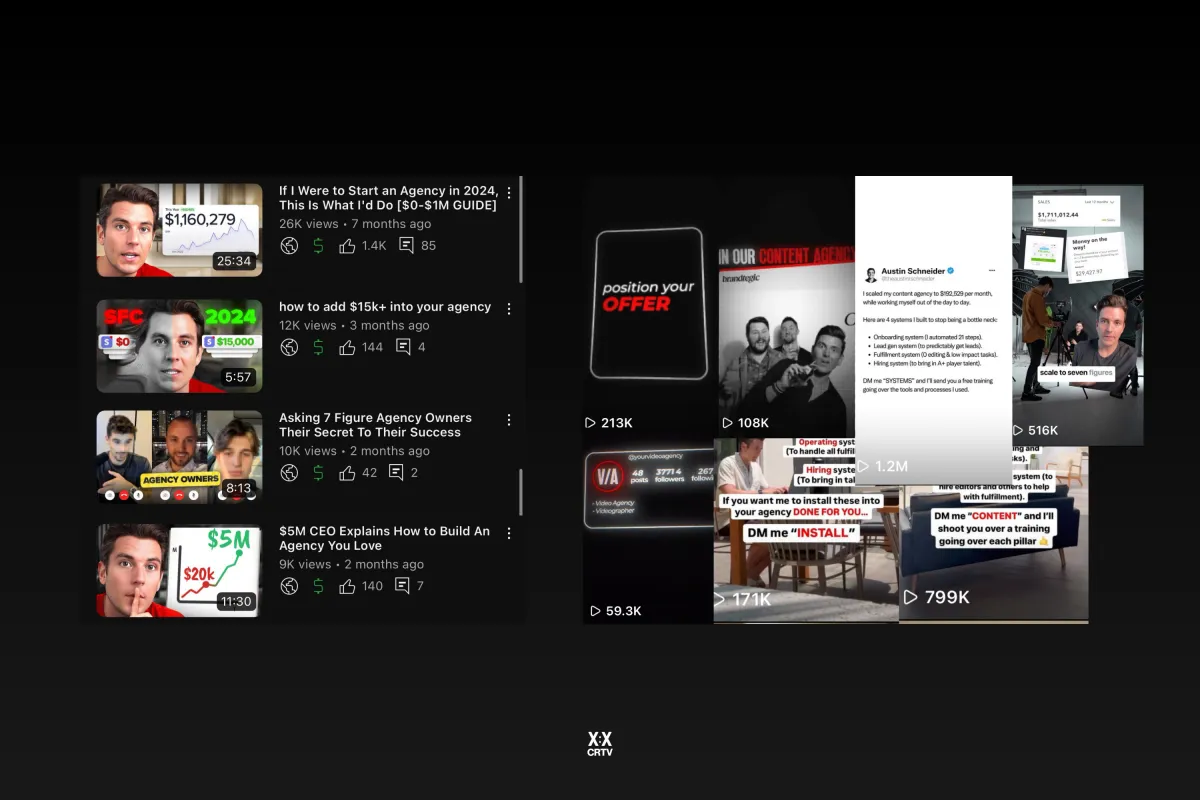Open the video titled If I Were to Start an Agency in 2024

tap(388, 198)
